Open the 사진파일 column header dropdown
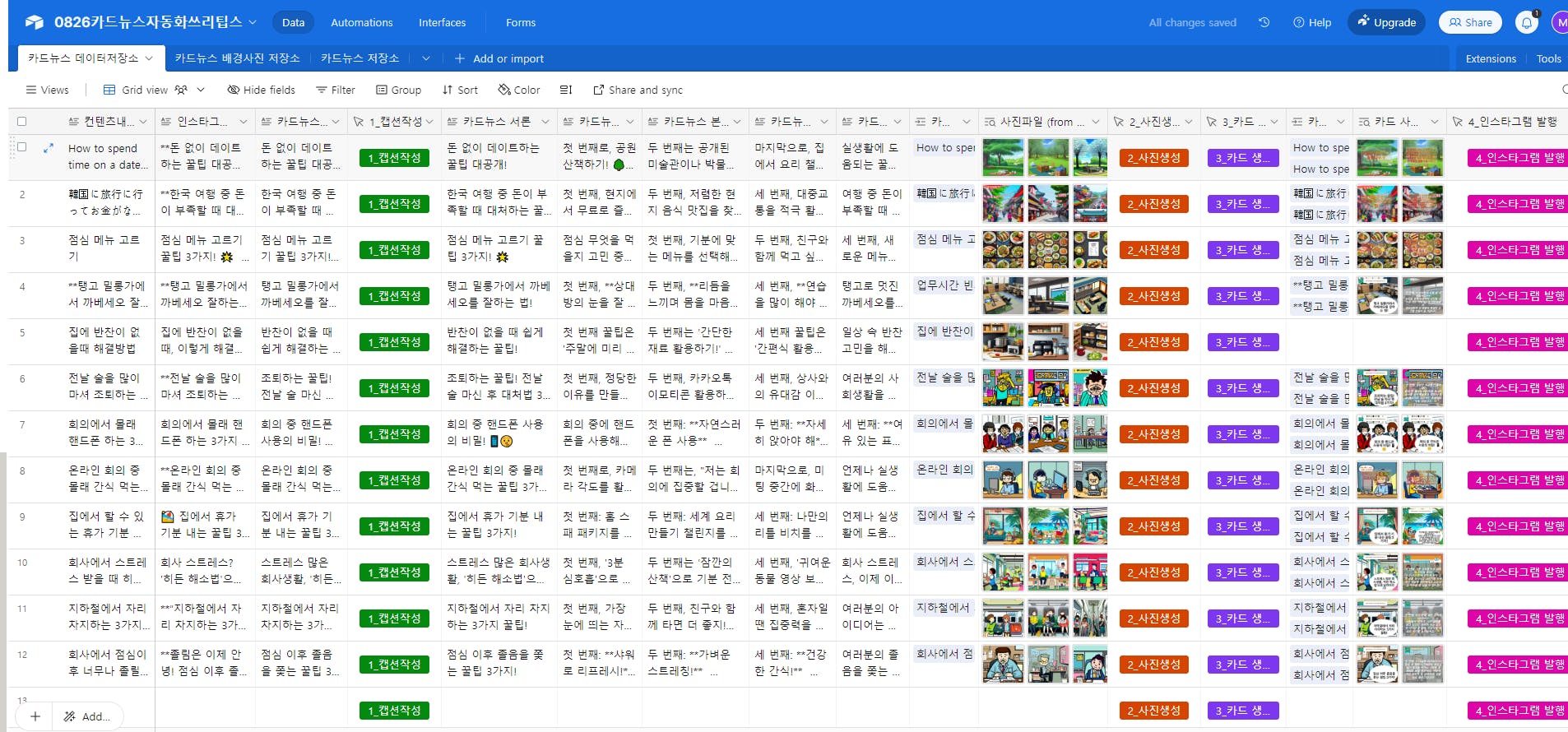The width and height of the screenshot is (1568, 732). [1095, 122]
